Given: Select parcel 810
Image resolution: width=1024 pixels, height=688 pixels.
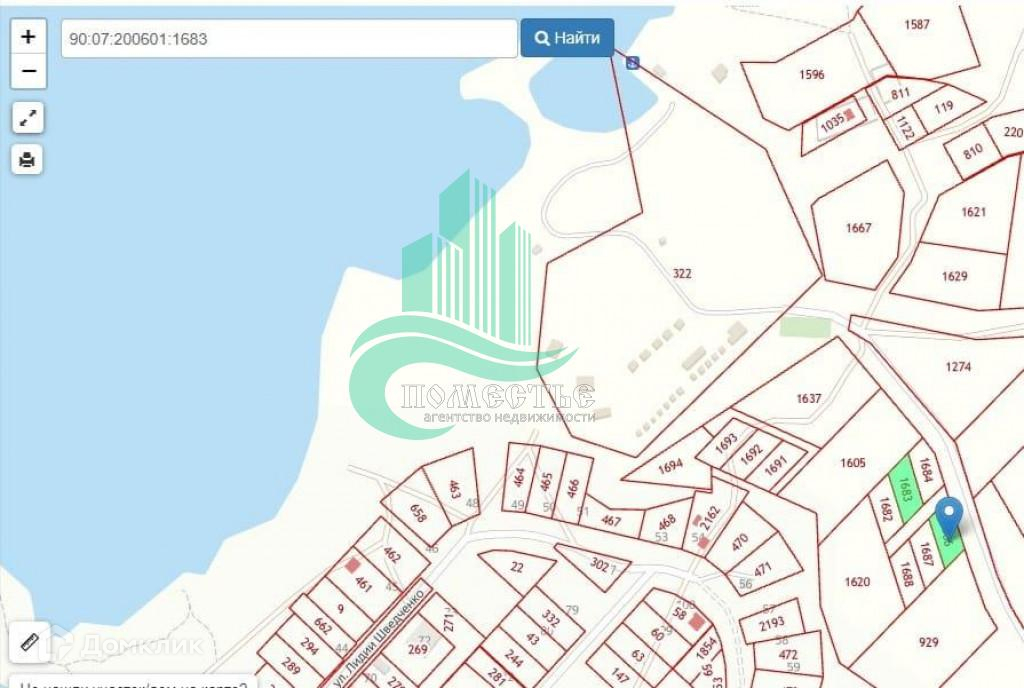Looking at the screenshot, I should [972, 151].
